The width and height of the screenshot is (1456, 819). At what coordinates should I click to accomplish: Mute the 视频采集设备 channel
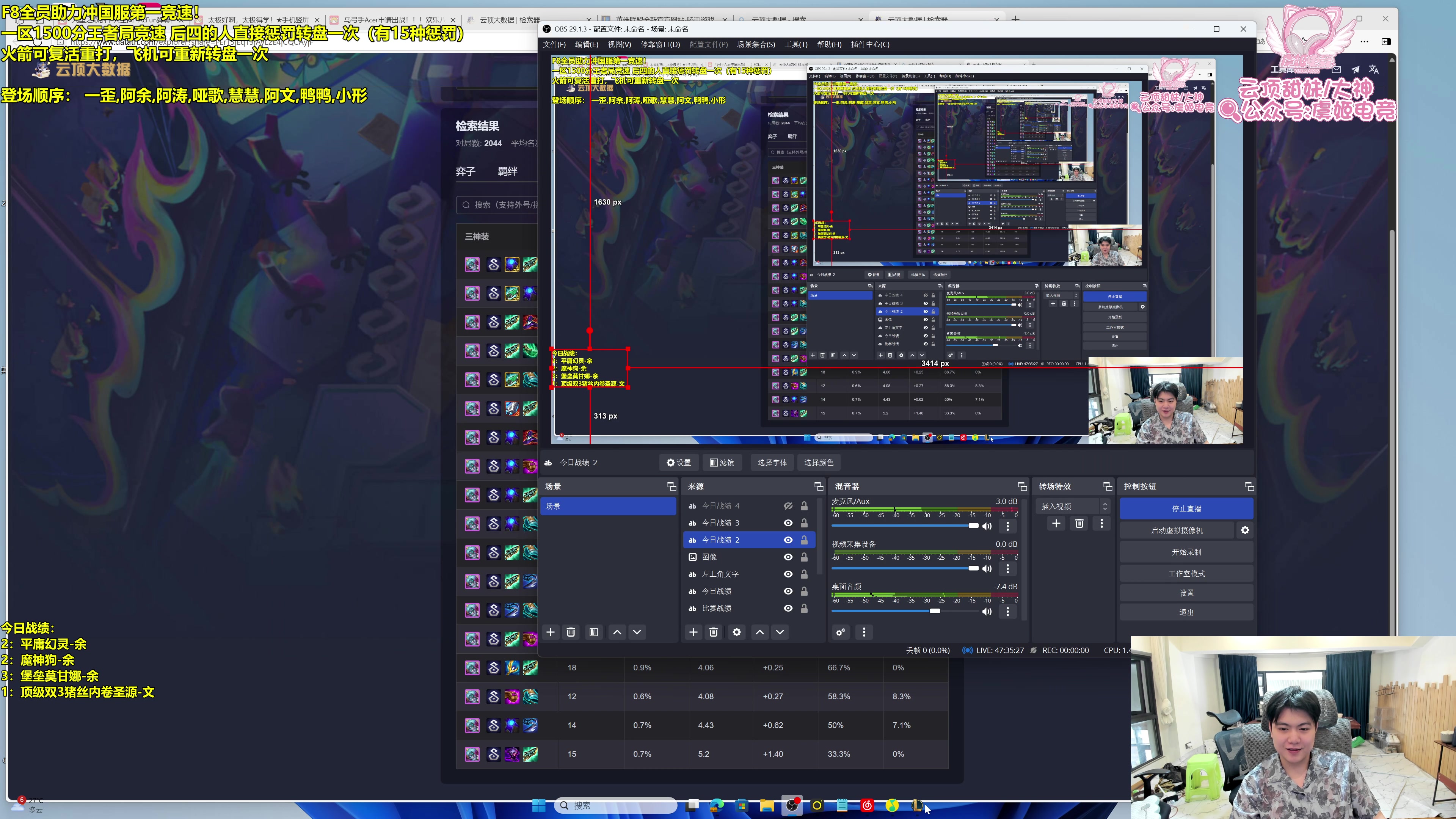[987, 569]
